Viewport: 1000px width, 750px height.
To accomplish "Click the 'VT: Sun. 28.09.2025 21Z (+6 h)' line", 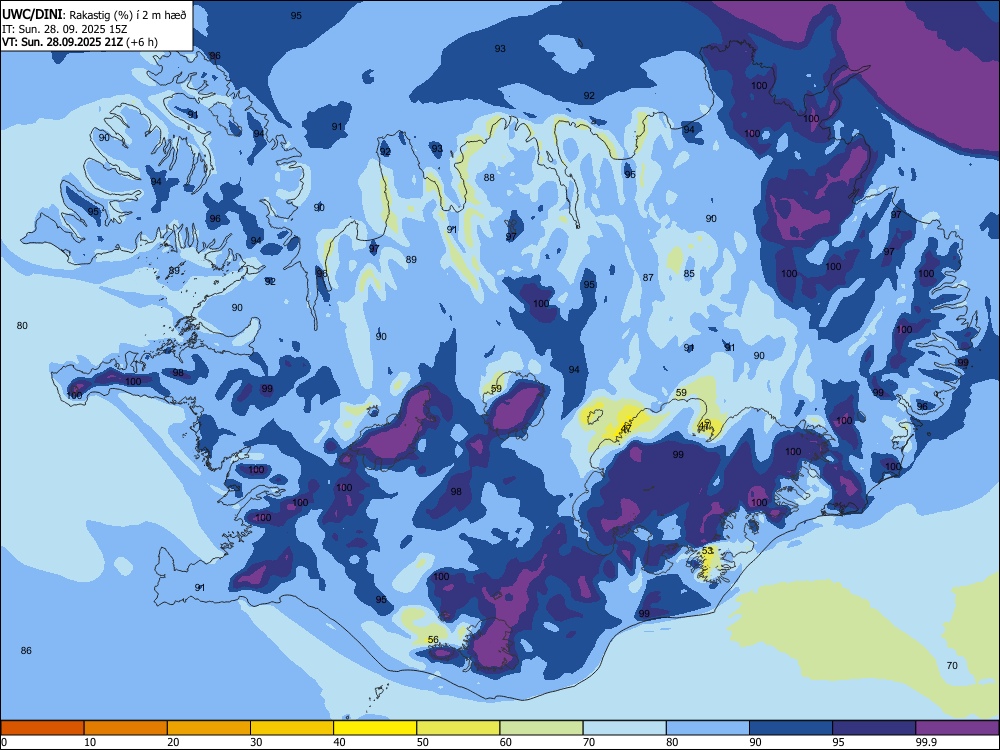I will coord(80,42).
